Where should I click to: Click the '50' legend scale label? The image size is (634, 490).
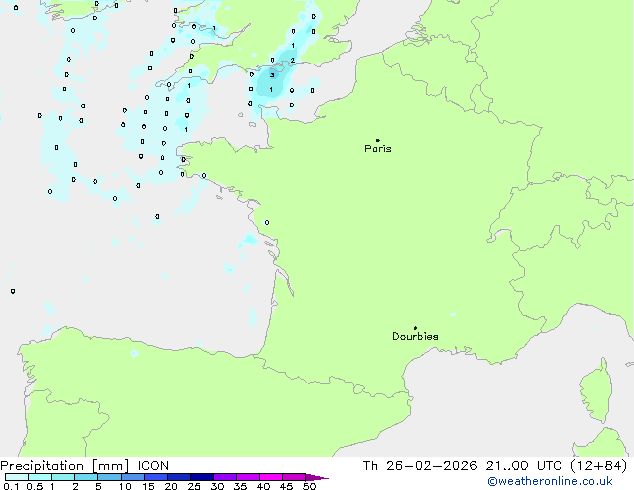[309, 486]
